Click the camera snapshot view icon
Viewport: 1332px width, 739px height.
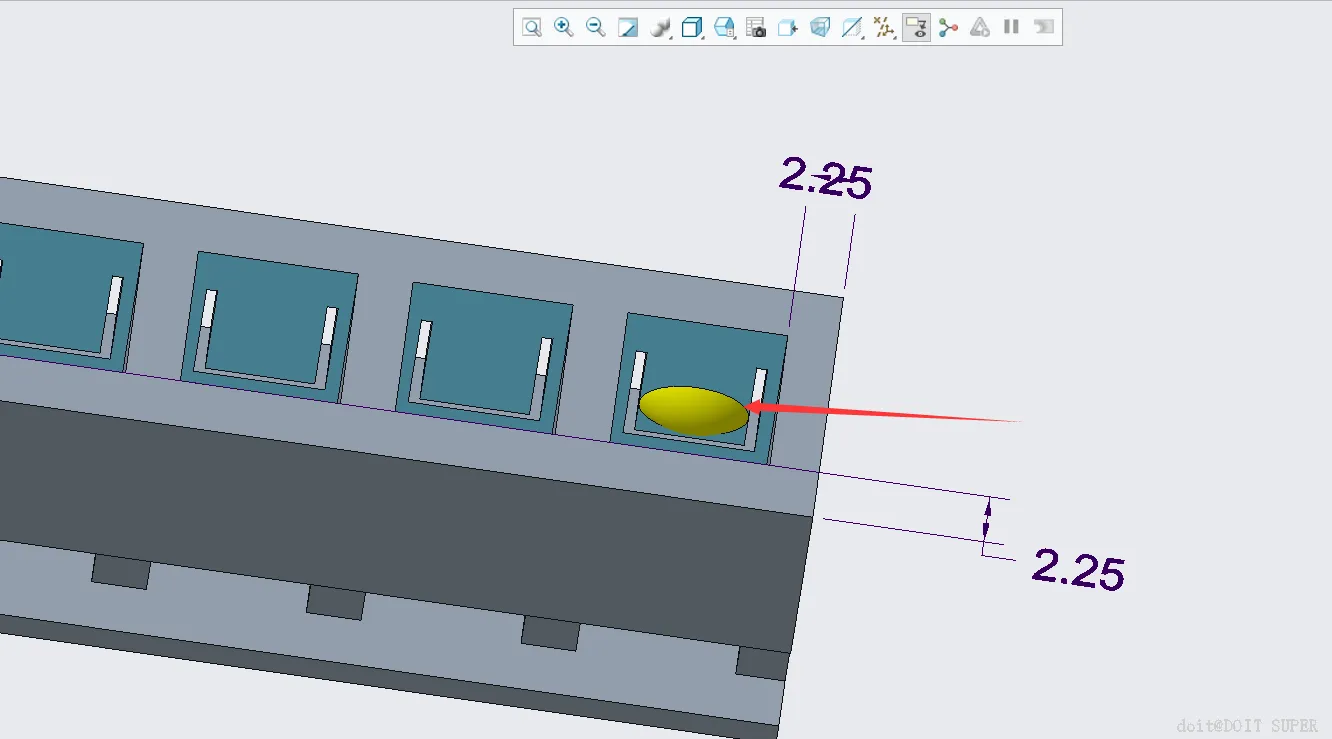(x=756, y=28)
